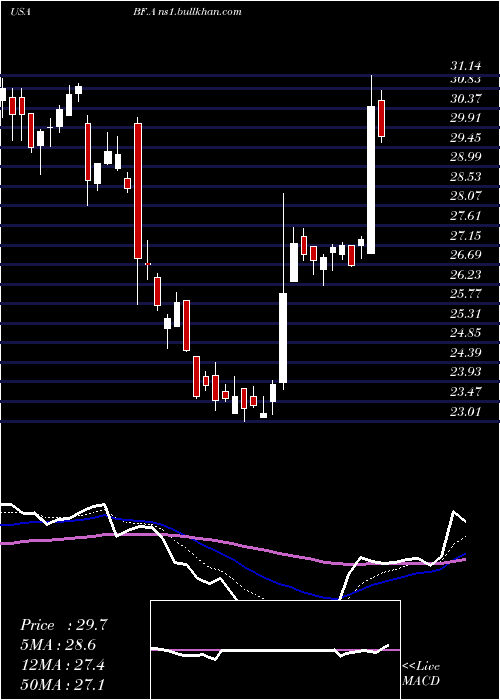Click the USA label at top left

click(20, 12)
